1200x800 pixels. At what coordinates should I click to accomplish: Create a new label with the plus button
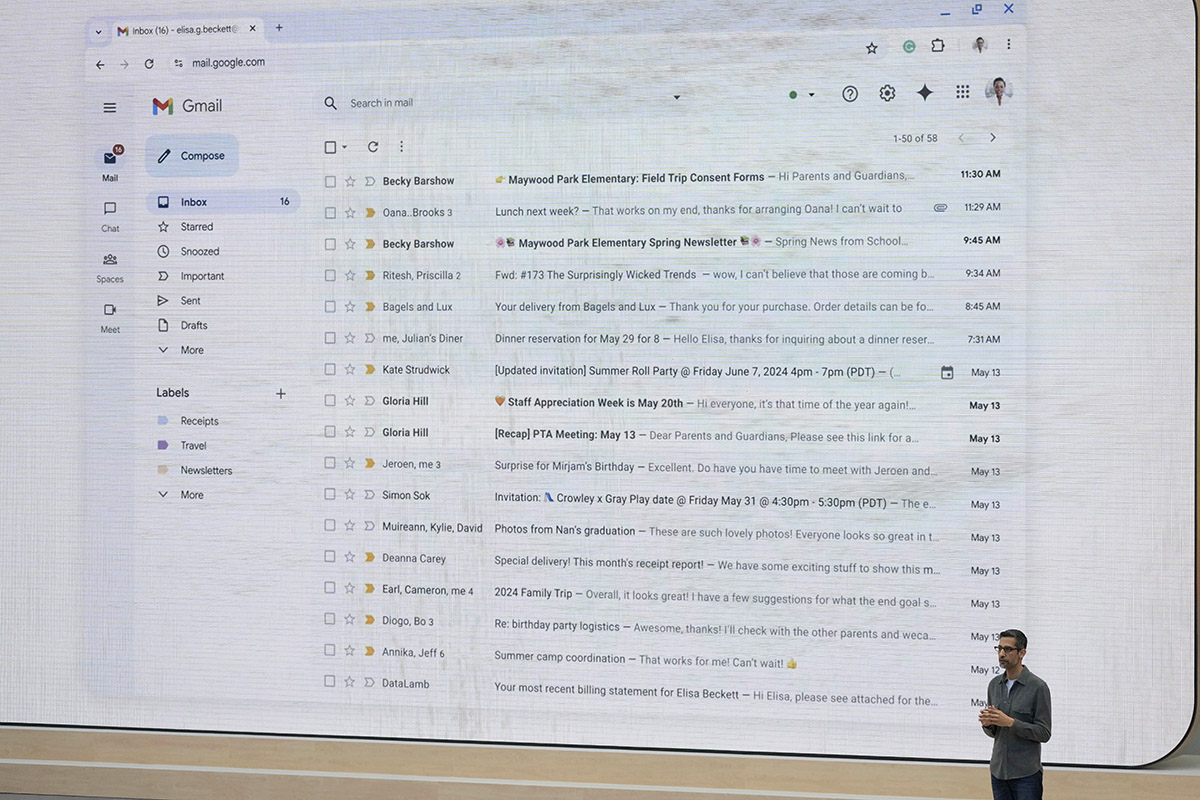(281, 392)
